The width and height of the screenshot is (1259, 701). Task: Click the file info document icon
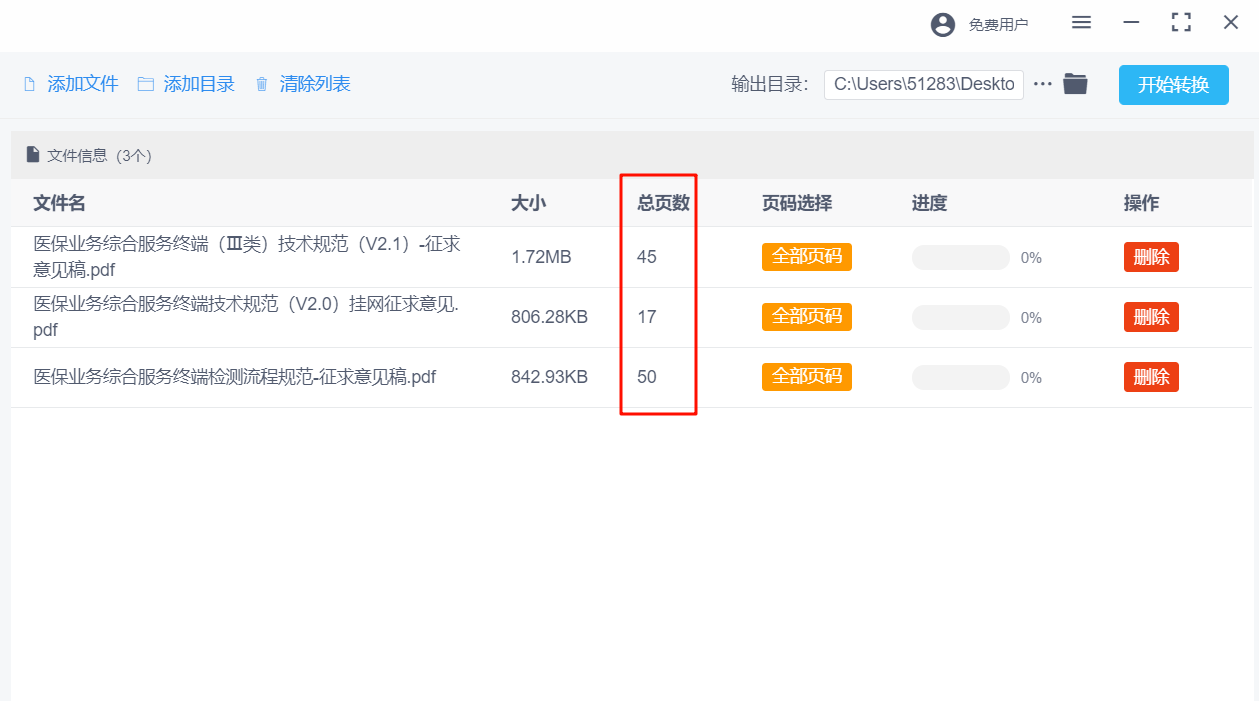(x=33, y=155)
